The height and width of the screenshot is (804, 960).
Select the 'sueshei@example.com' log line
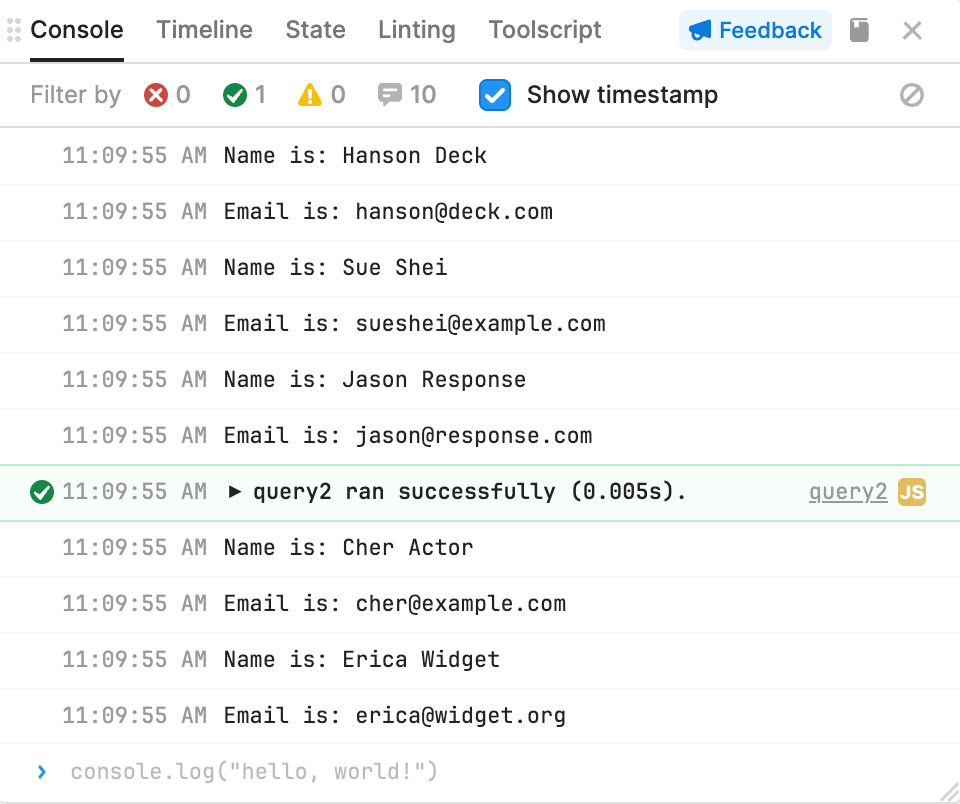pos(480,324)
